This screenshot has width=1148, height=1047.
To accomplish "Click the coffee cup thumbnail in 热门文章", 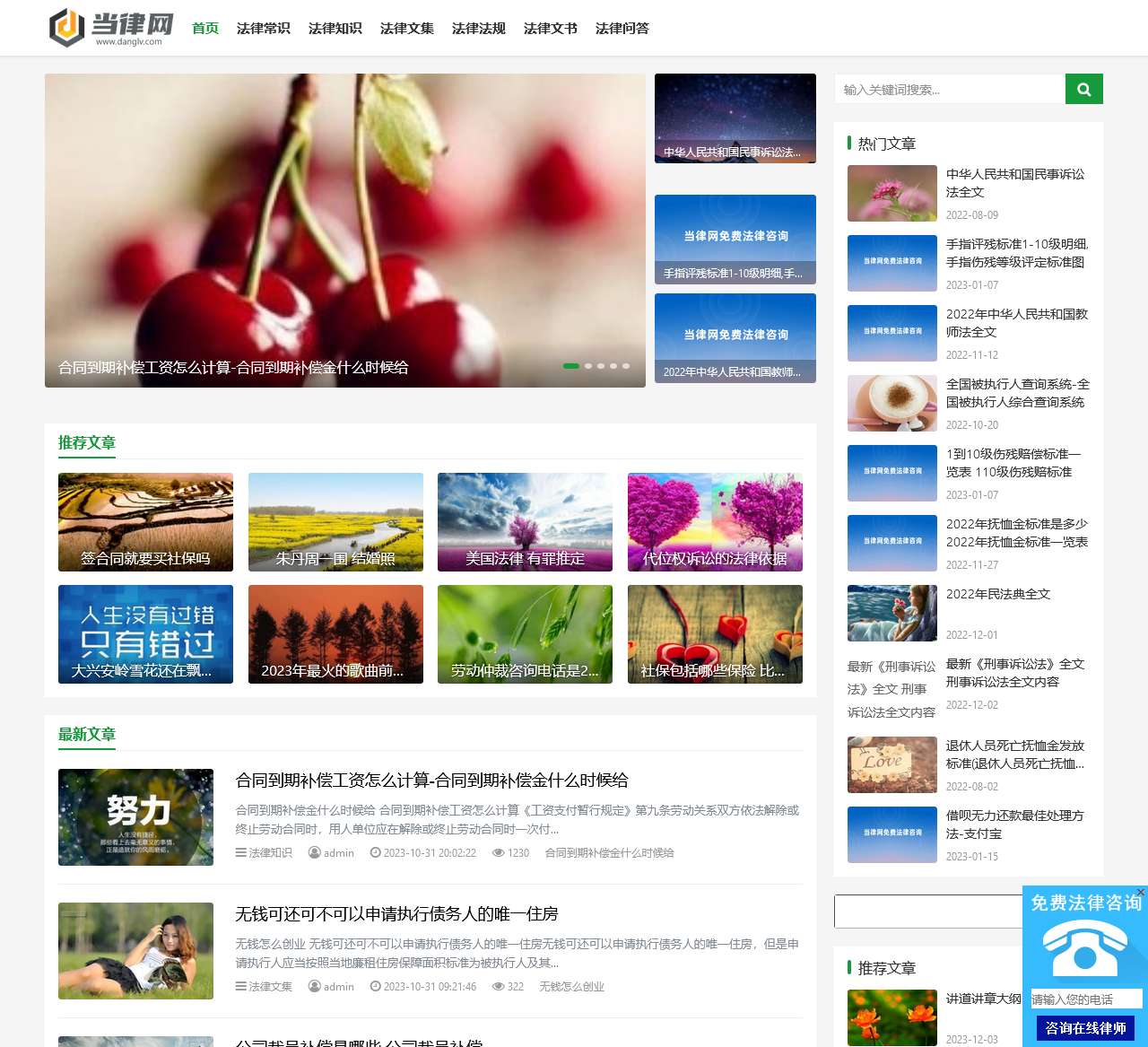I will click(x=892, y=403).
